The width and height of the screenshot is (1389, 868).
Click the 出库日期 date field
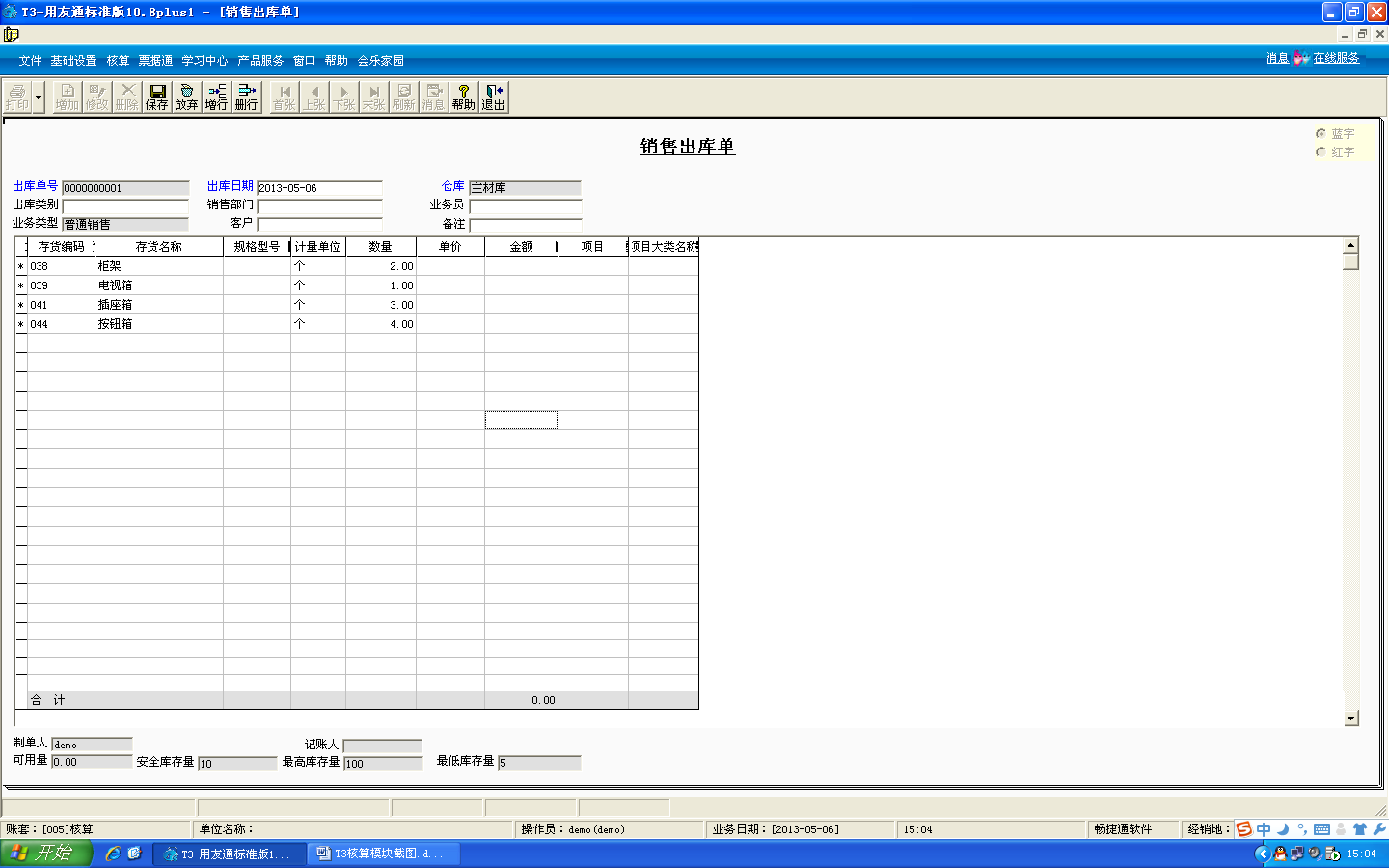(319, 187)
